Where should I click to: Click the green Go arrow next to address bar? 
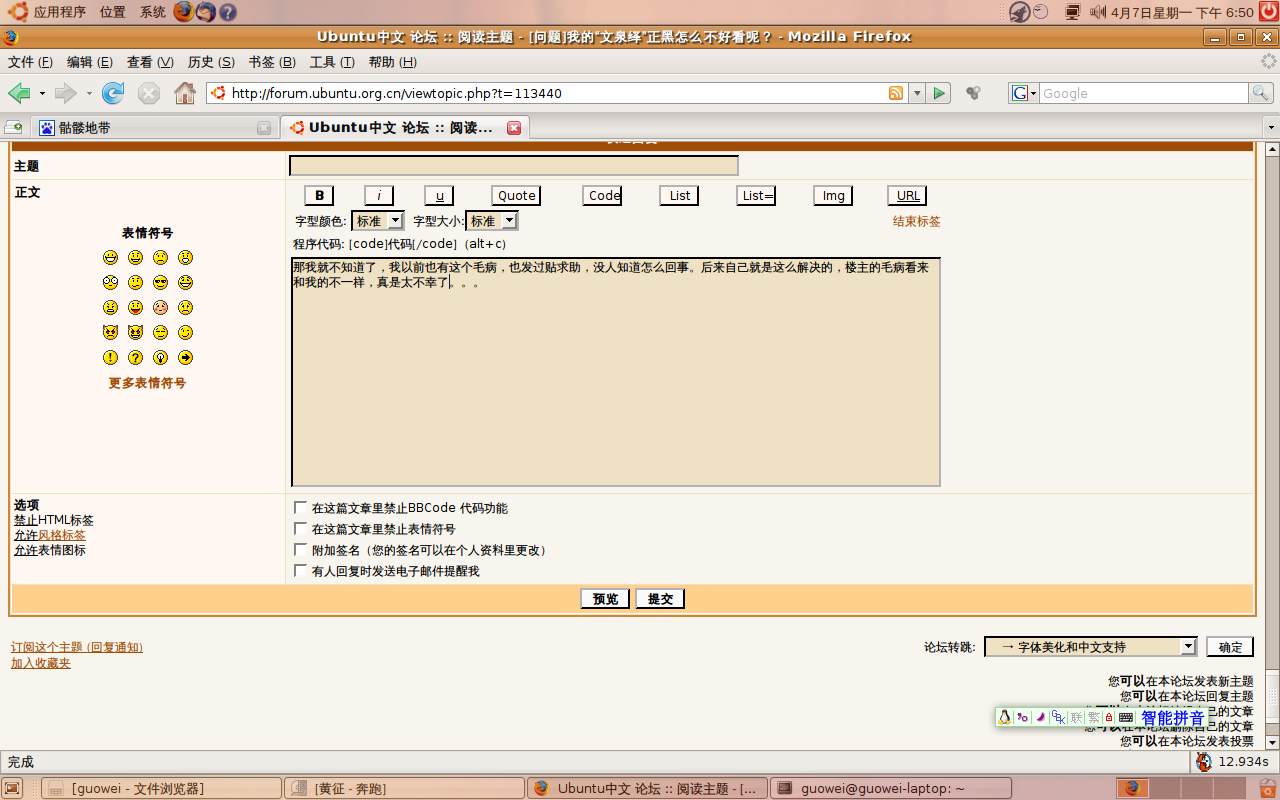click(938, 93)
